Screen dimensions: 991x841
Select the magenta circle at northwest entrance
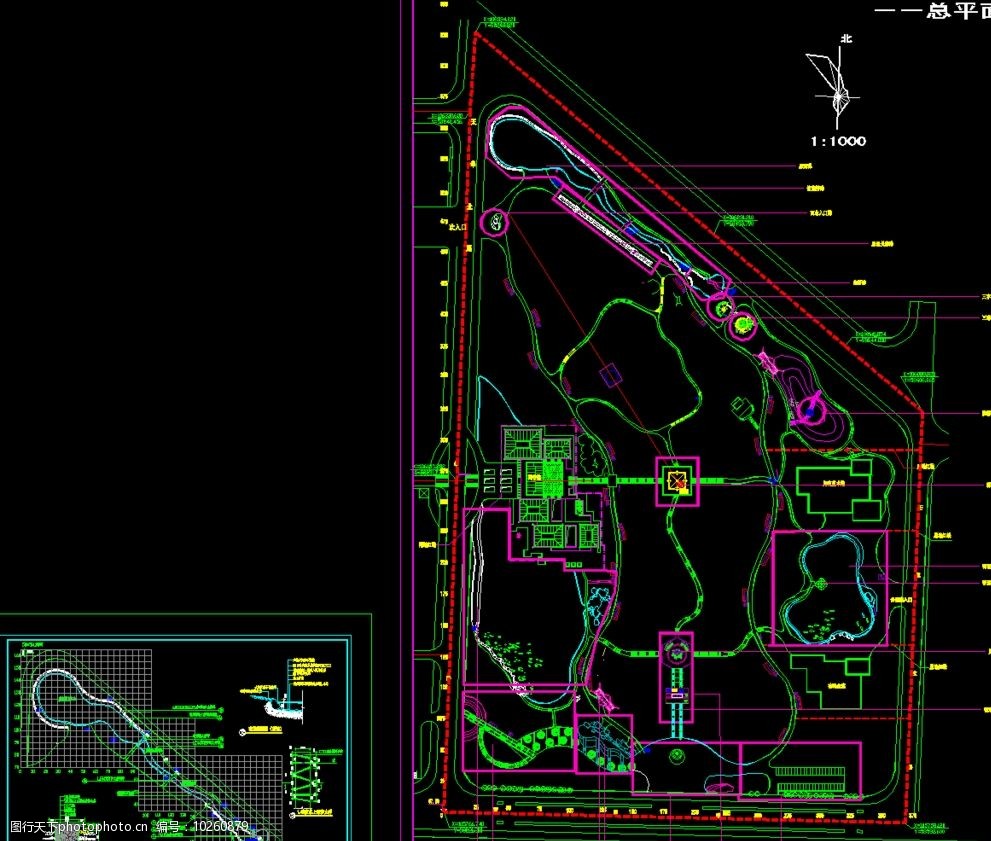click(x=494, y=222)
